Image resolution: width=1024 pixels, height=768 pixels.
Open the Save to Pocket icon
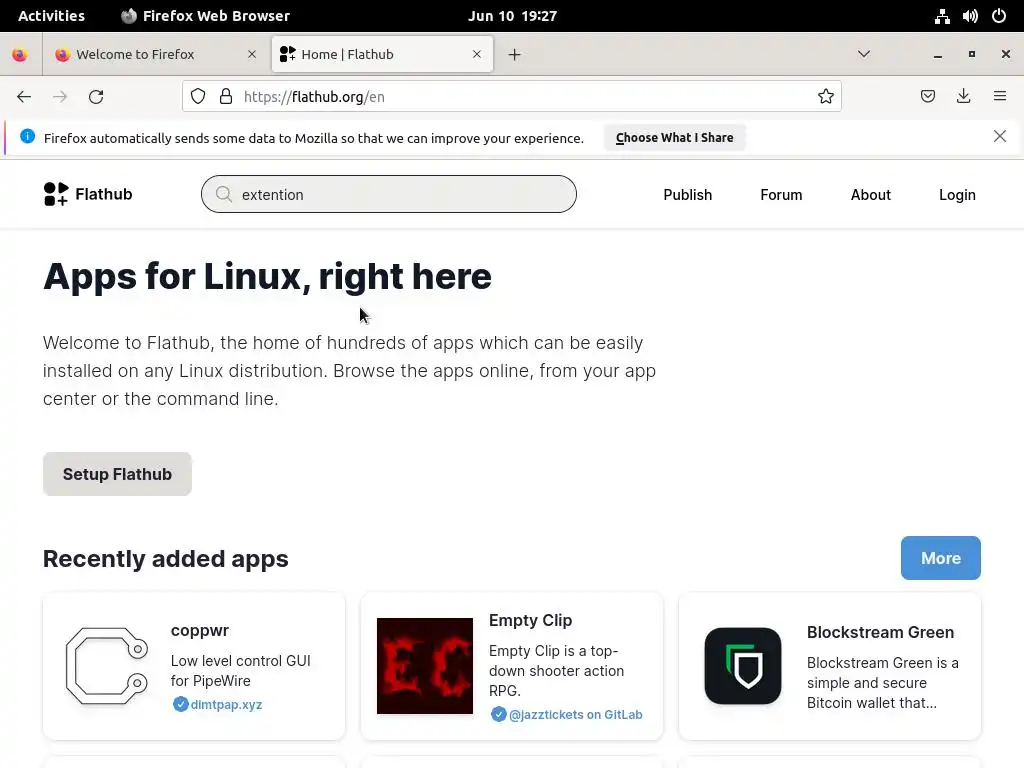tap(928, 97)
